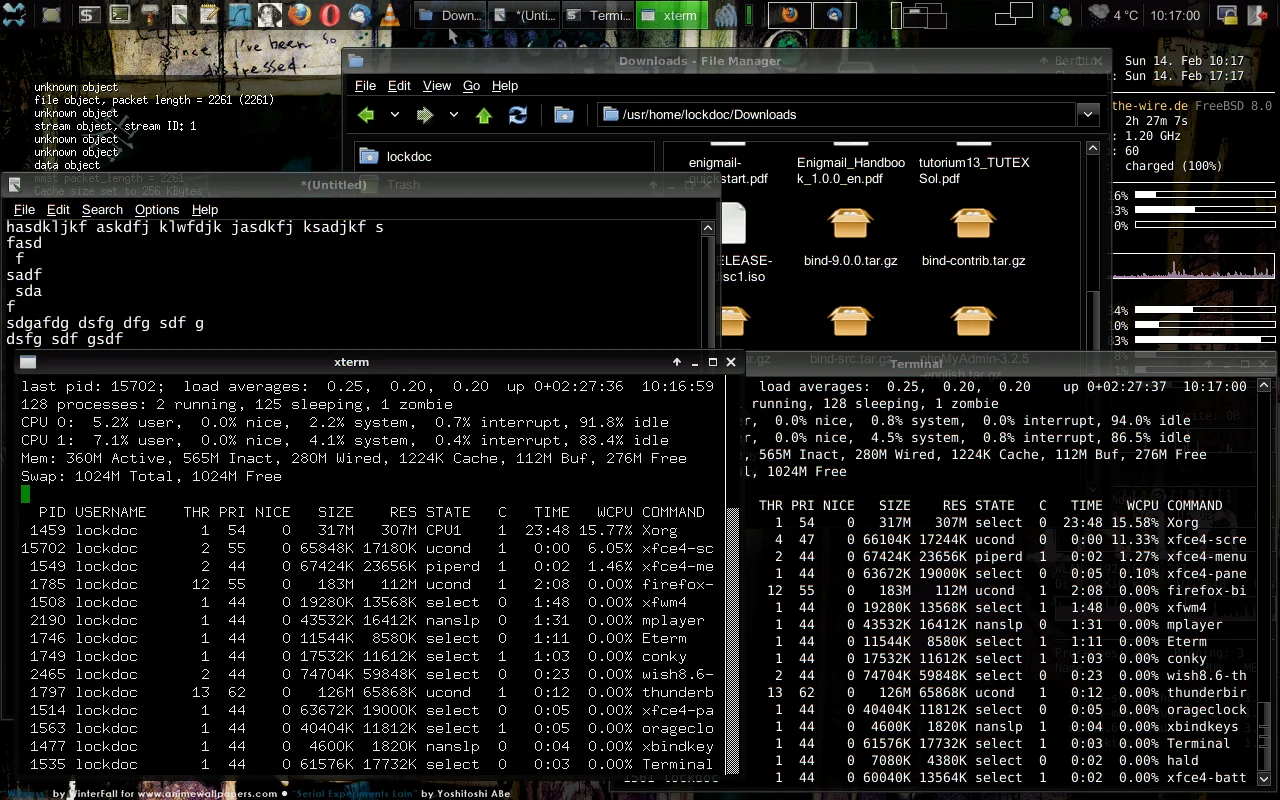Expand the back history dropdown arrow
Image resolution: width=1280 pixels, height=800 pixels.
tap(394, 115)
